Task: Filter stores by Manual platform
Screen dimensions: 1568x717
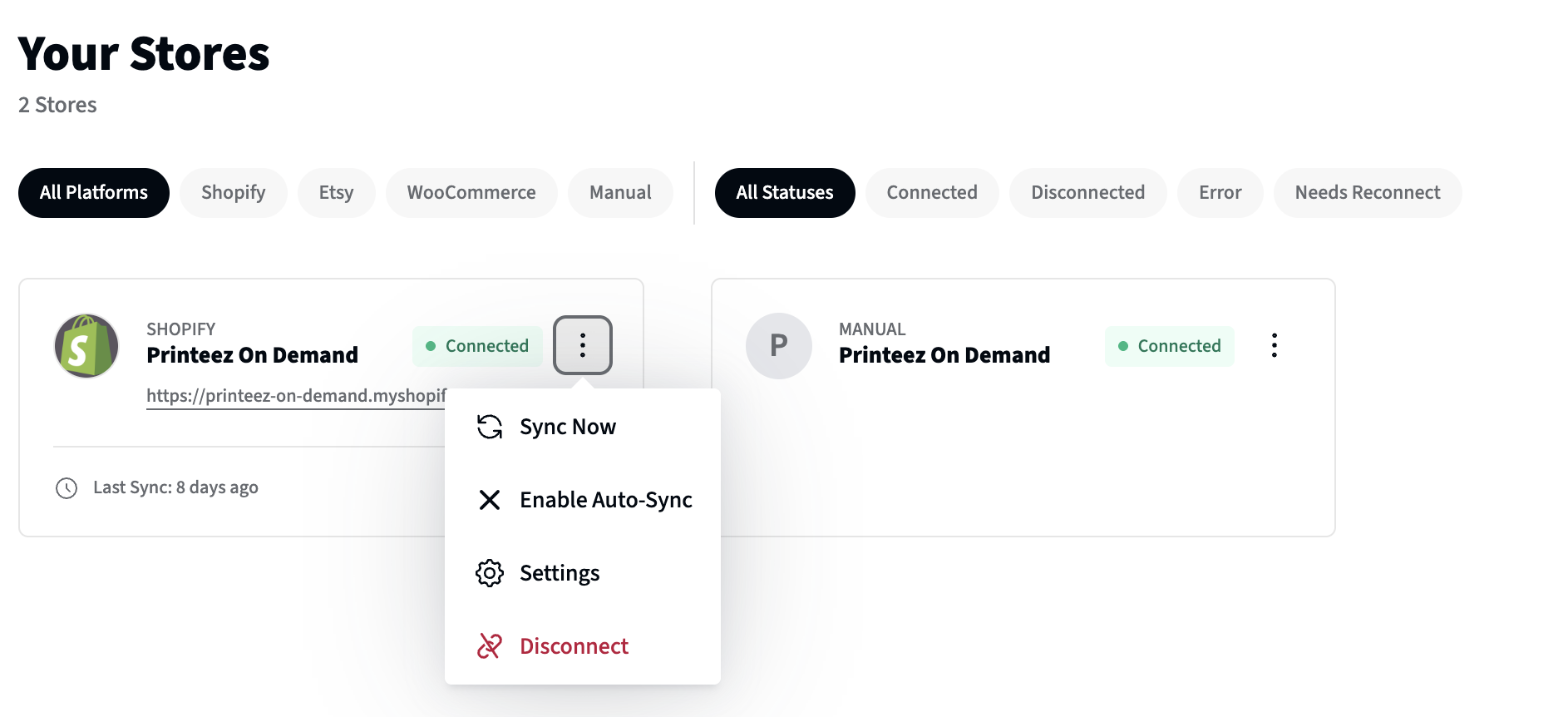Action: click(620, 193)
